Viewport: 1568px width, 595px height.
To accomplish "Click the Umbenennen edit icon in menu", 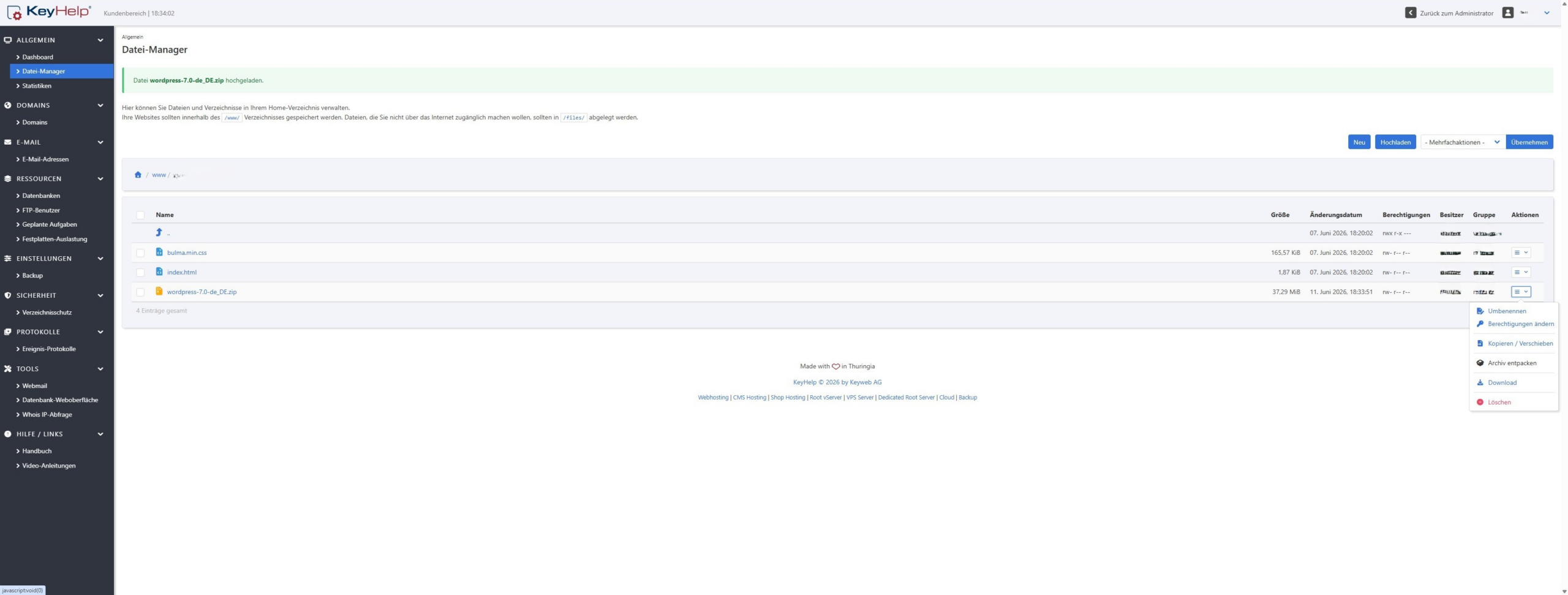I will click(x=1480, y=311).
